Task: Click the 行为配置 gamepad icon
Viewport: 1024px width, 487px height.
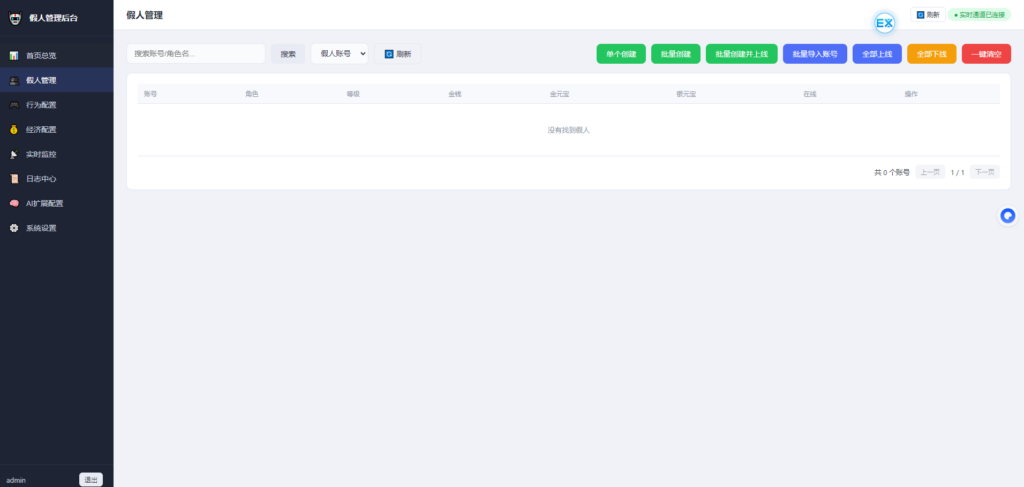Action: click(14, 105)
